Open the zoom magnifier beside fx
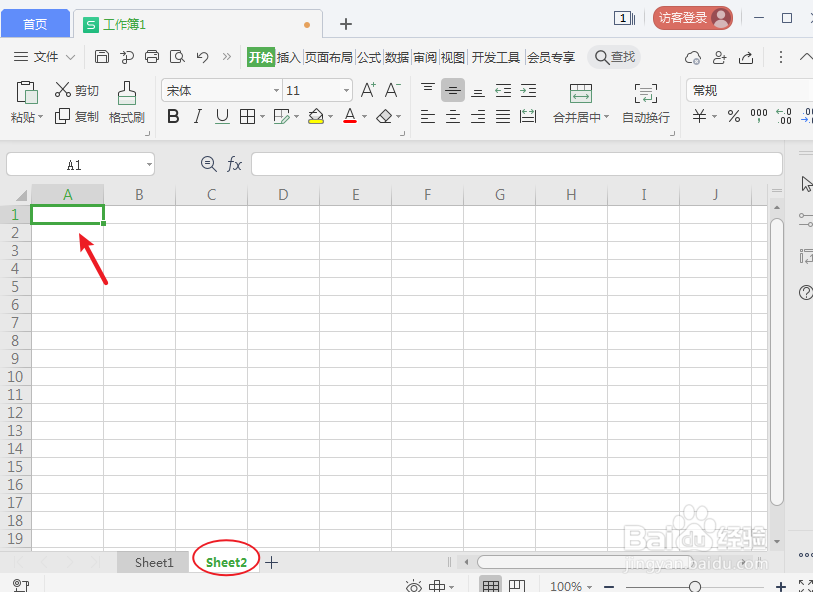Image resolution: width=813 pixels, height=592 pixels. point(209,165)
